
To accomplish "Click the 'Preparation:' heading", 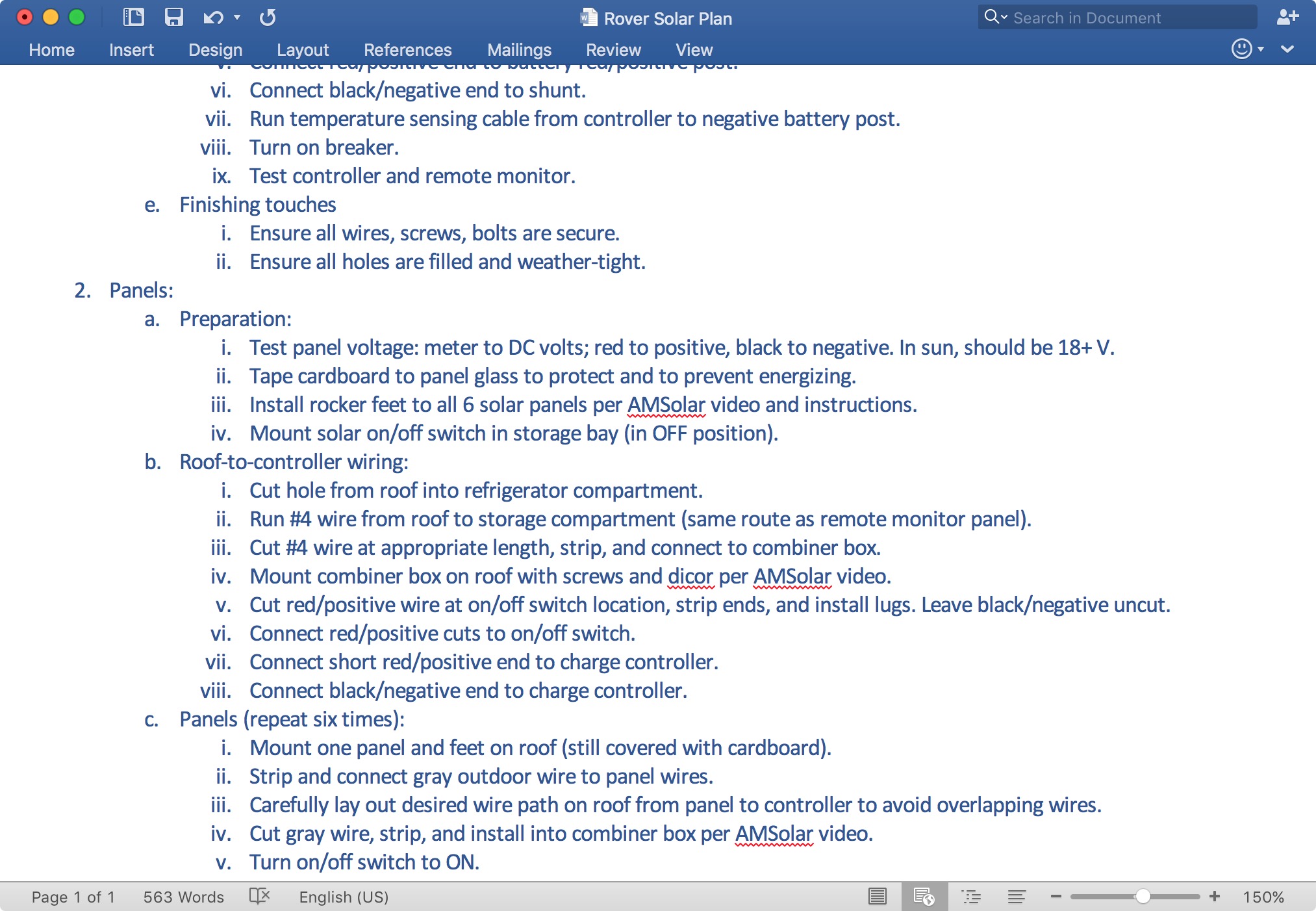I will click(x=236, y=319).
